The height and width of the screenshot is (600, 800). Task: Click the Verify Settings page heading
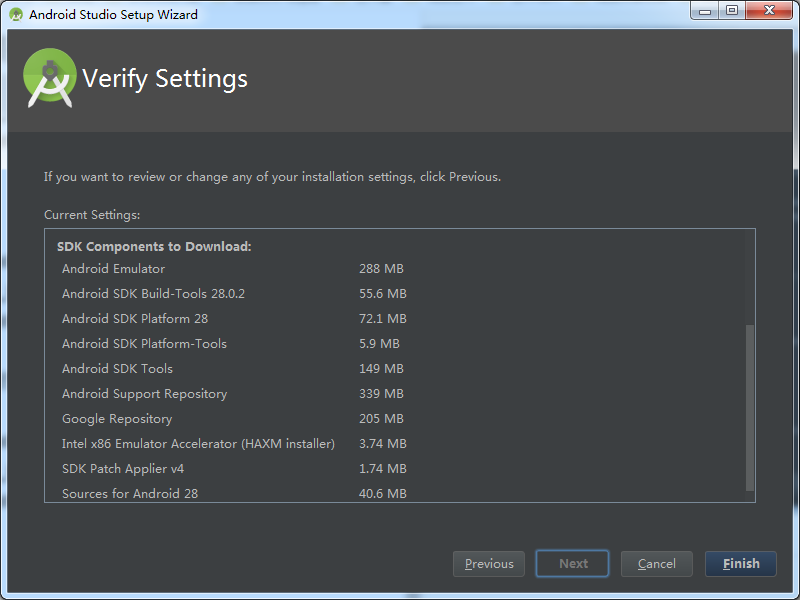coord(165,79)
